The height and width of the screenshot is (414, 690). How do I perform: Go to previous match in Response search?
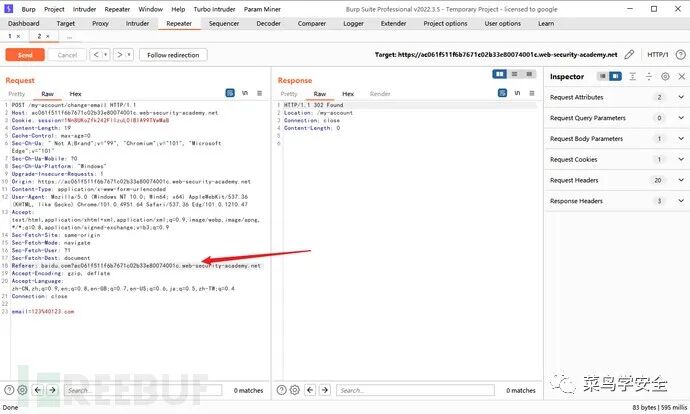click(310, 390)
